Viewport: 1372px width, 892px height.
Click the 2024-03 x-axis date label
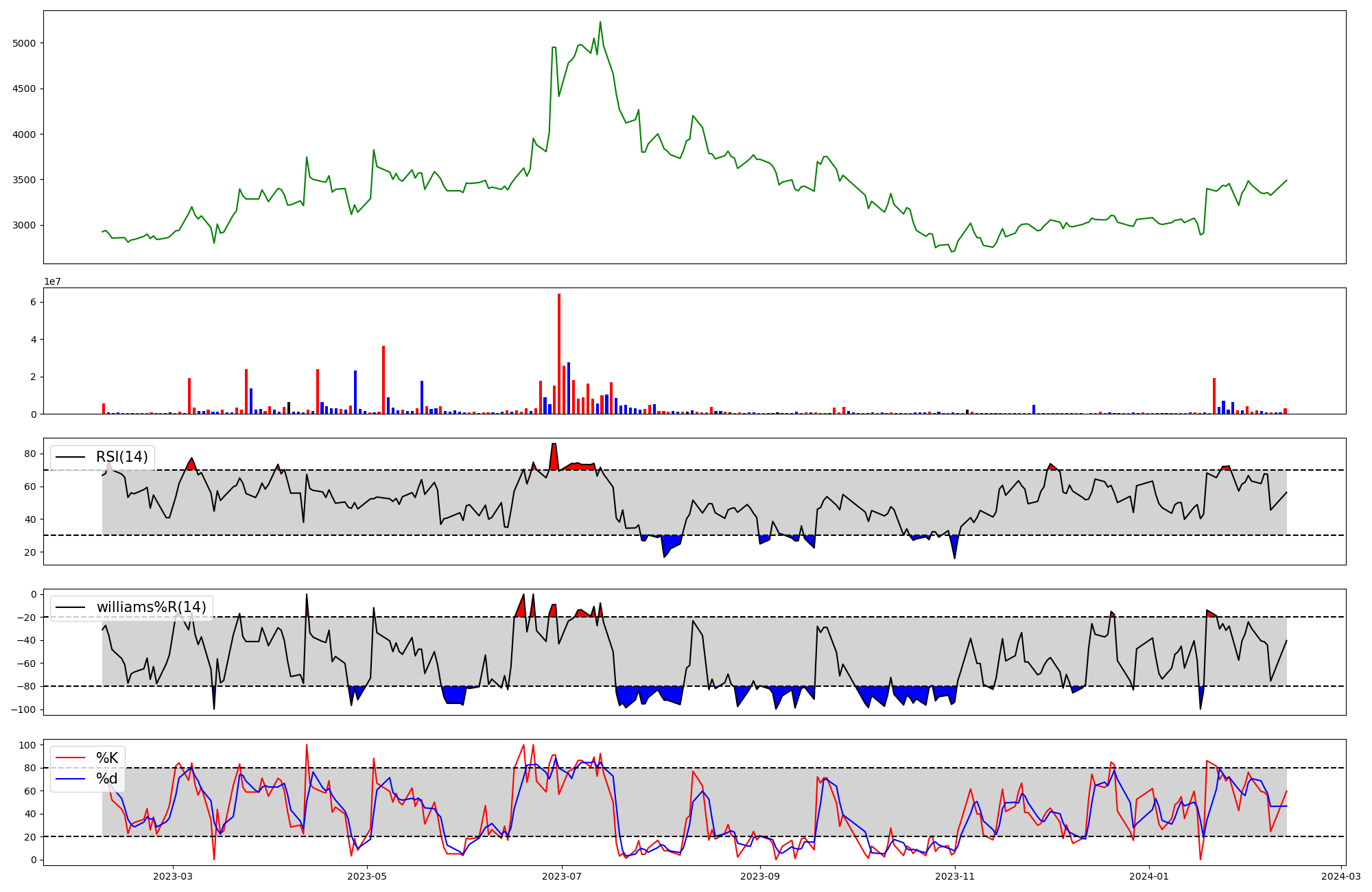[x=1341, y=876]
